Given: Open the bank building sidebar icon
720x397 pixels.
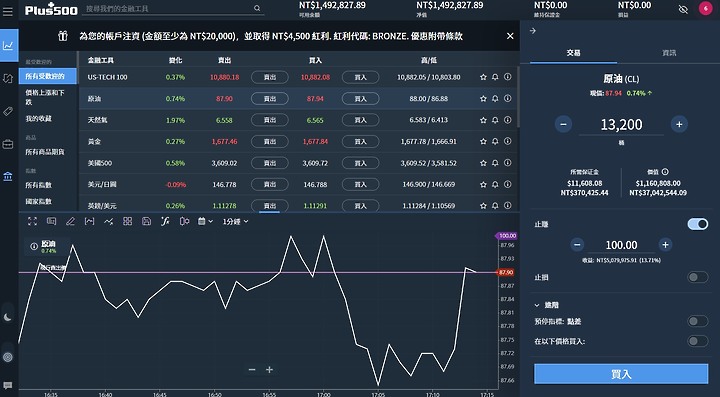Looking at the screenshot, I should [x=8, y=176].
